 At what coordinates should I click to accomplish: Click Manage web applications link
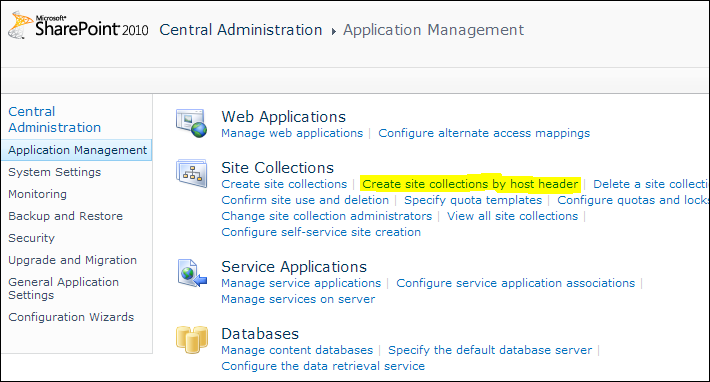[x=292, y=133]
